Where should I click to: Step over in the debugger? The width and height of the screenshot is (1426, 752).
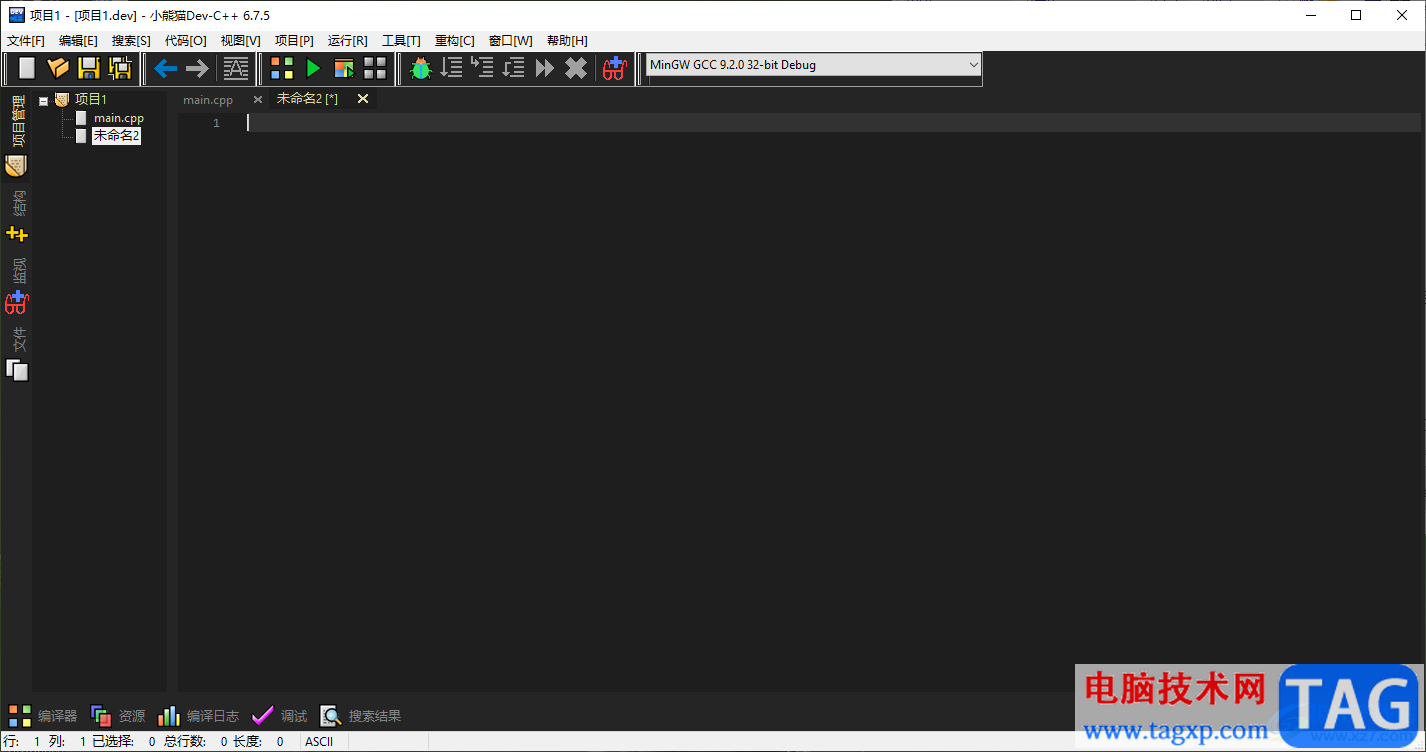point(452,68)
